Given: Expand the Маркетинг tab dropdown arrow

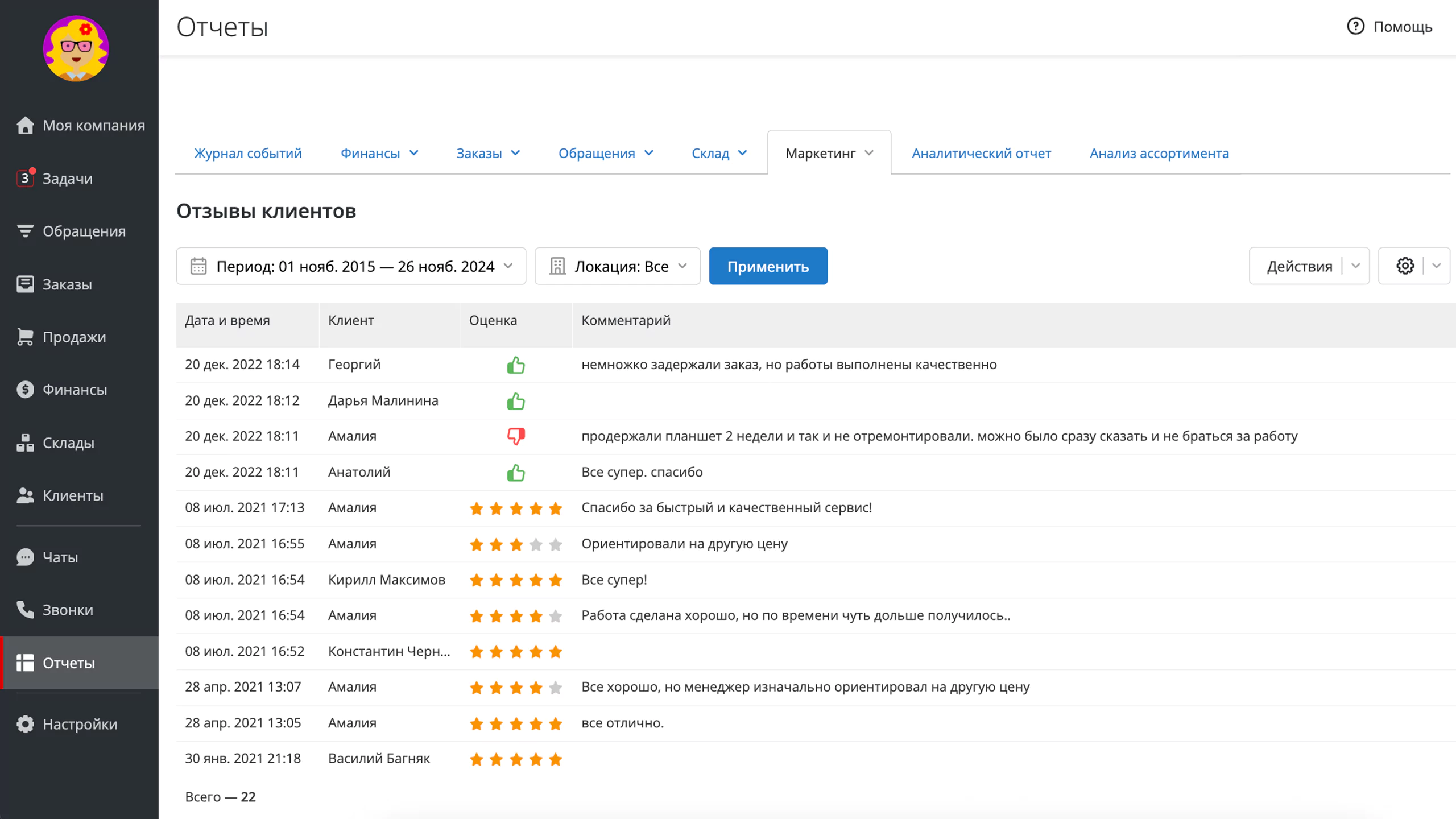Looking at the screenshot, I should click(869, 153).
